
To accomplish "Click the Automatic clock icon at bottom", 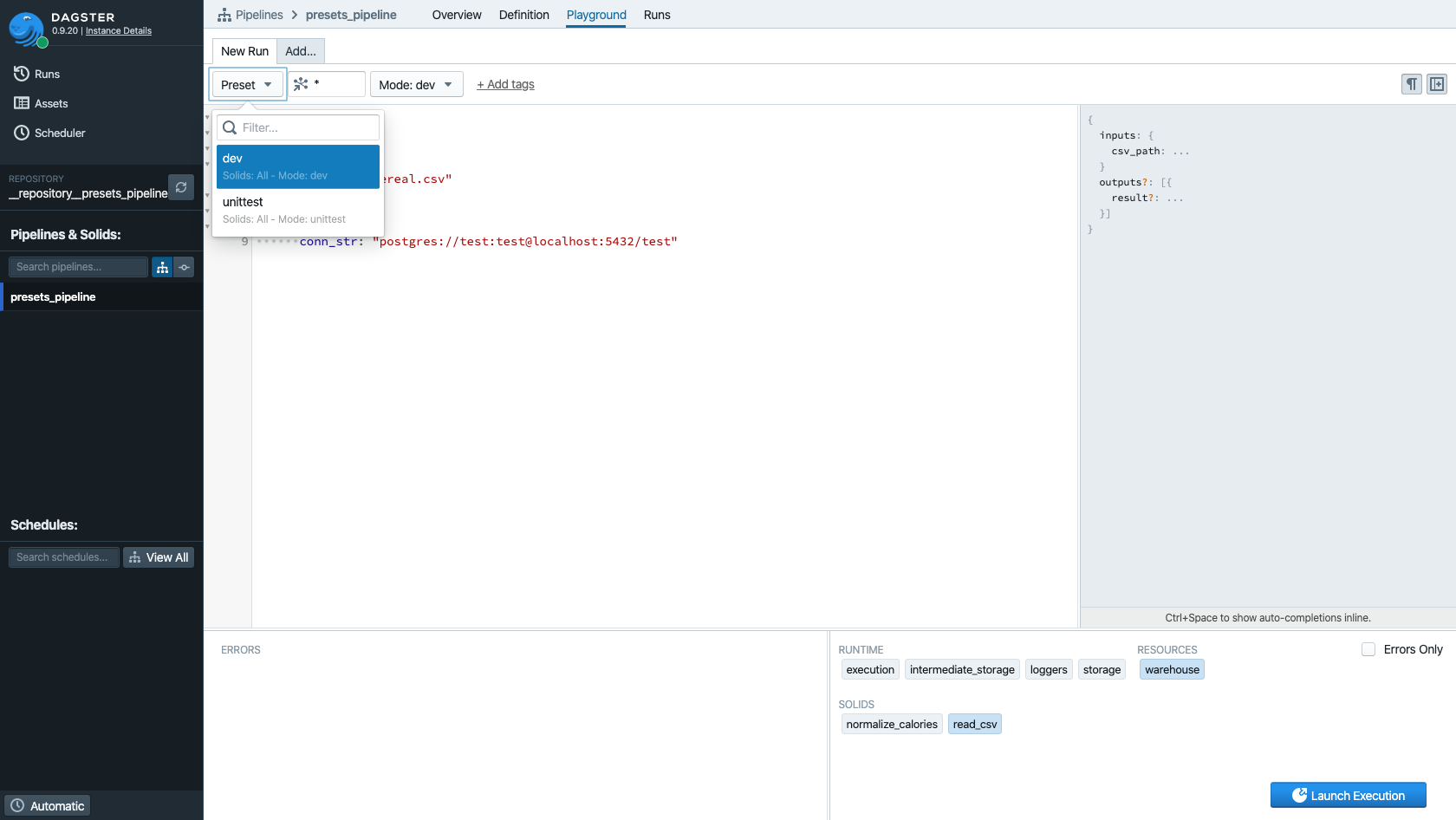I will point(17,806).
